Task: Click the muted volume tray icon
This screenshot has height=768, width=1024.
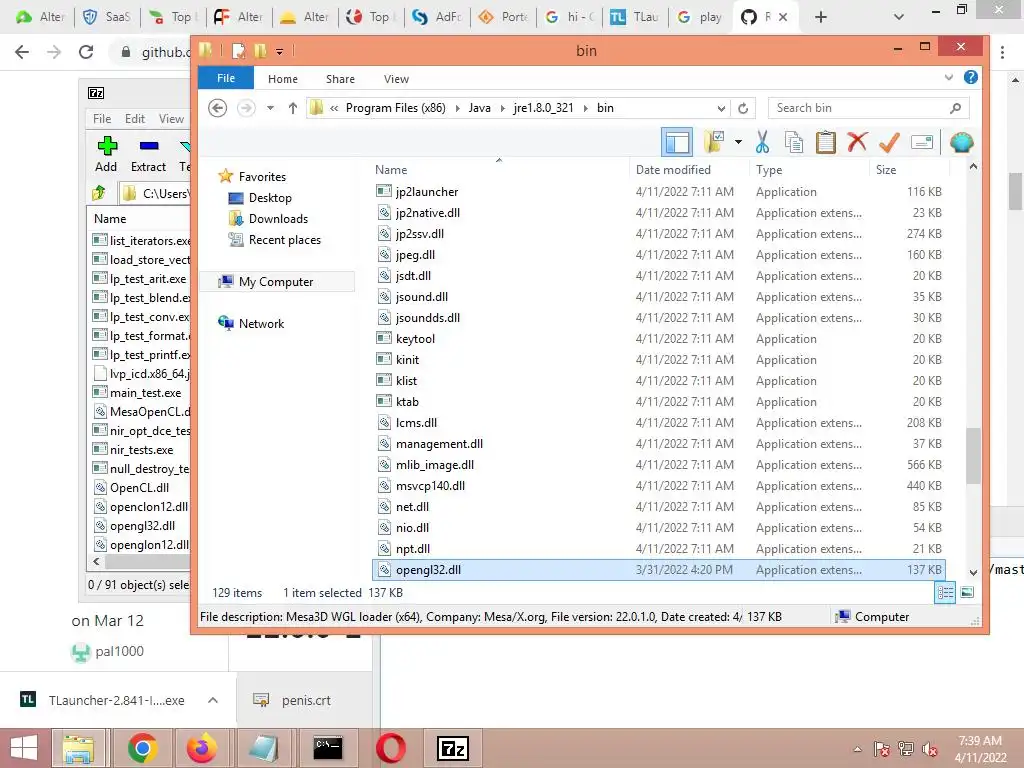Action: point(930,749)
